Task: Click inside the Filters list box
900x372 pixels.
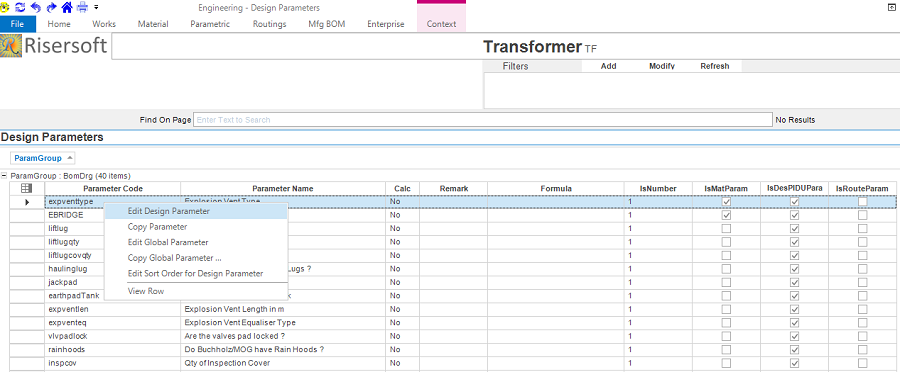Action: click(x=691, y=91)
